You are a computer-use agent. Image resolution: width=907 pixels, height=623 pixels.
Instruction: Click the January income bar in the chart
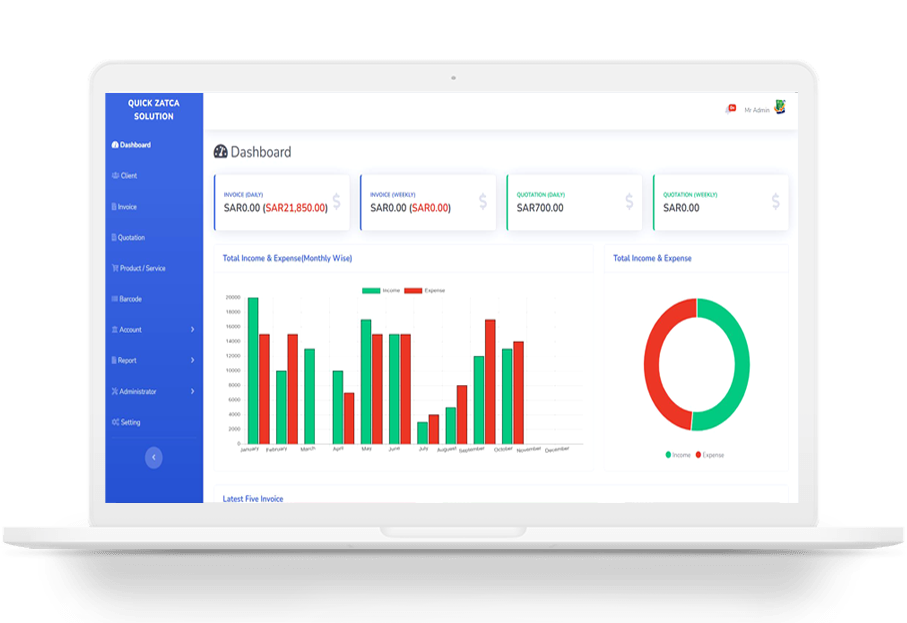point(252,370)
